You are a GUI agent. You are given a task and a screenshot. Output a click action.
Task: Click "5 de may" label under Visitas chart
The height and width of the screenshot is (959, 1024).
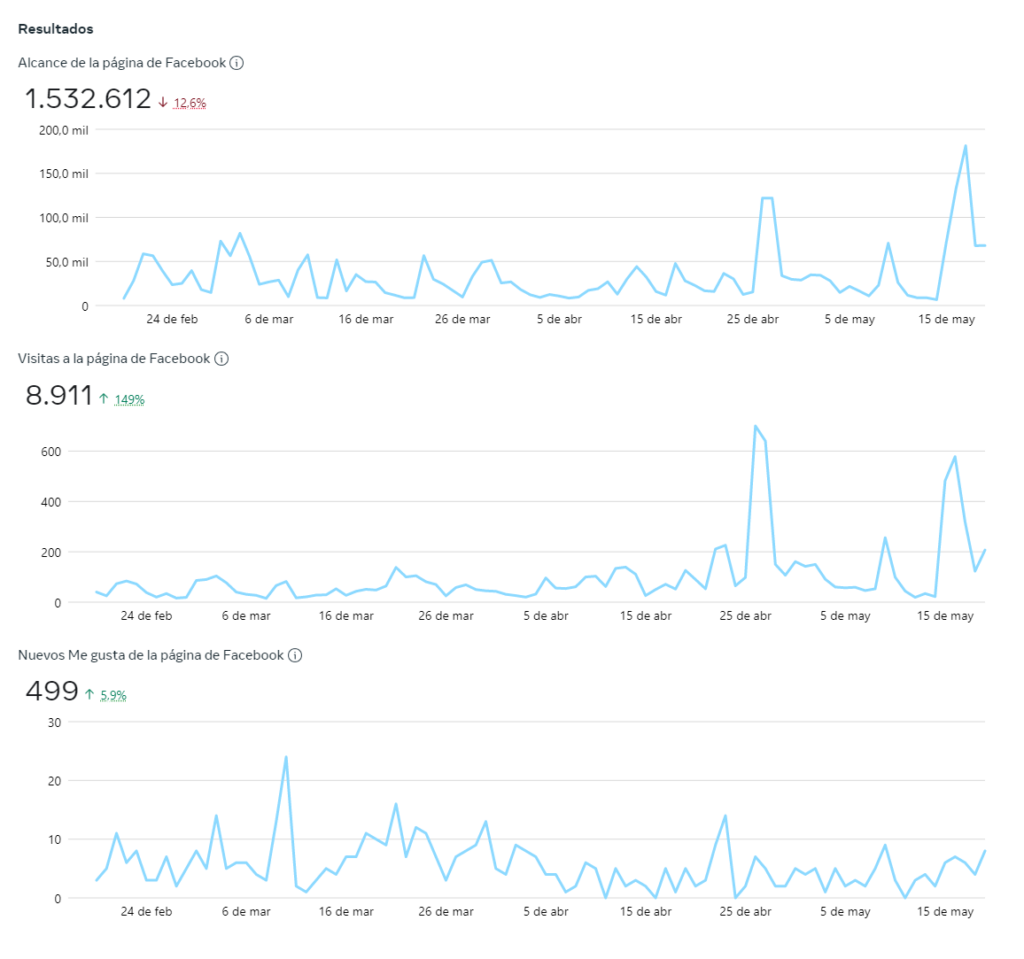(x=847, y=616)
